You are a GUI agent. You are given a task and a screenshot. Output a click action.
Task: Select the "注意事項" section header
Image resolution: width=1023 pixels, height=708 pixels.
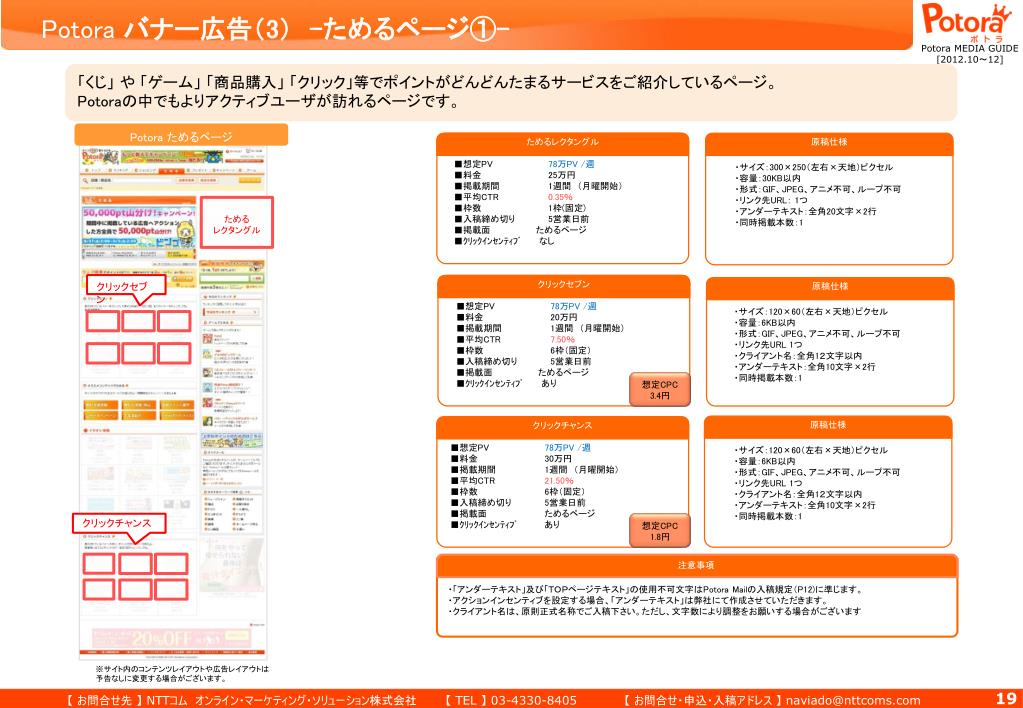point(697,565)
